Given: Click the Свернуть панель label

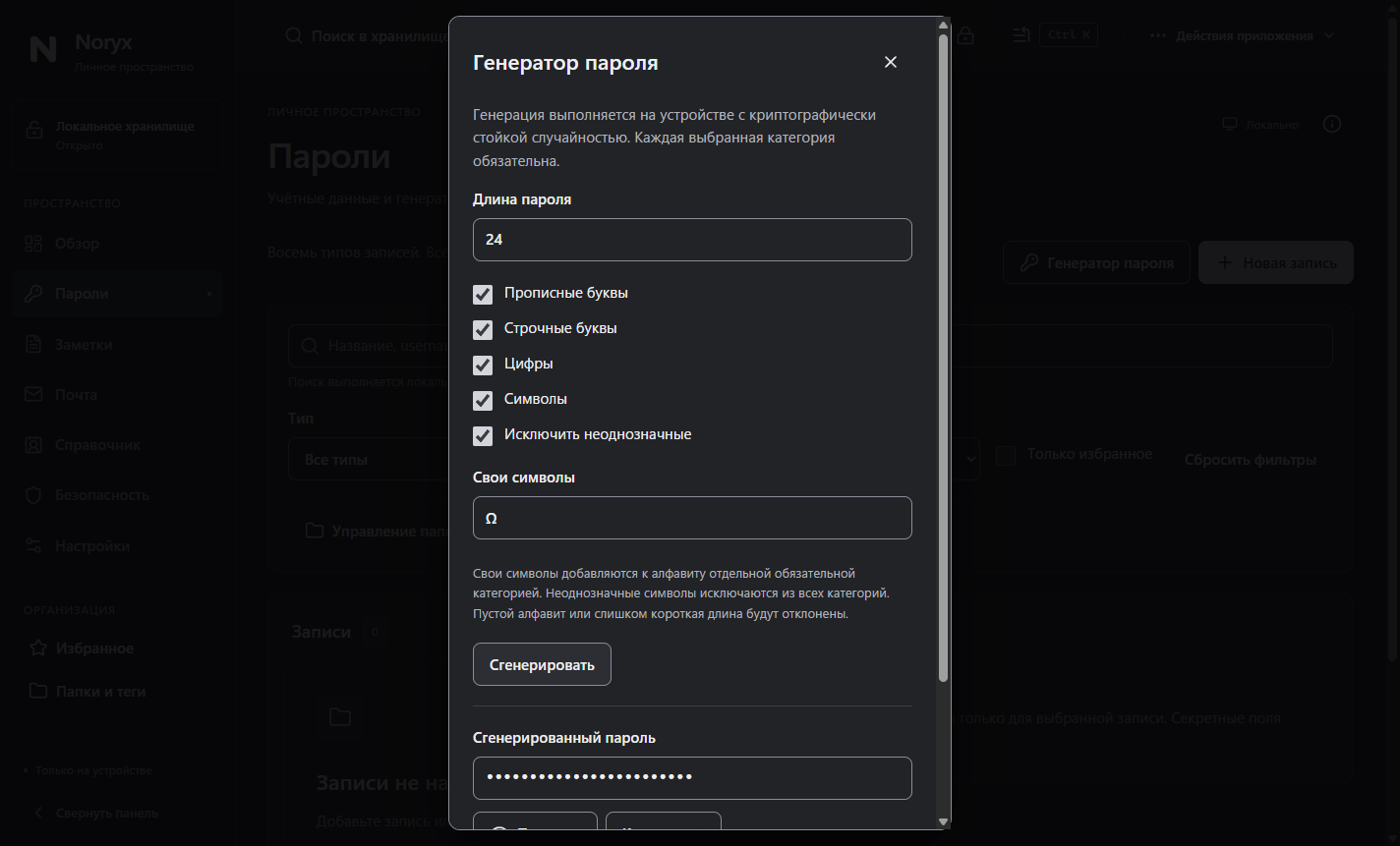Looking at the screenshot, I should (x=106, y=813).
